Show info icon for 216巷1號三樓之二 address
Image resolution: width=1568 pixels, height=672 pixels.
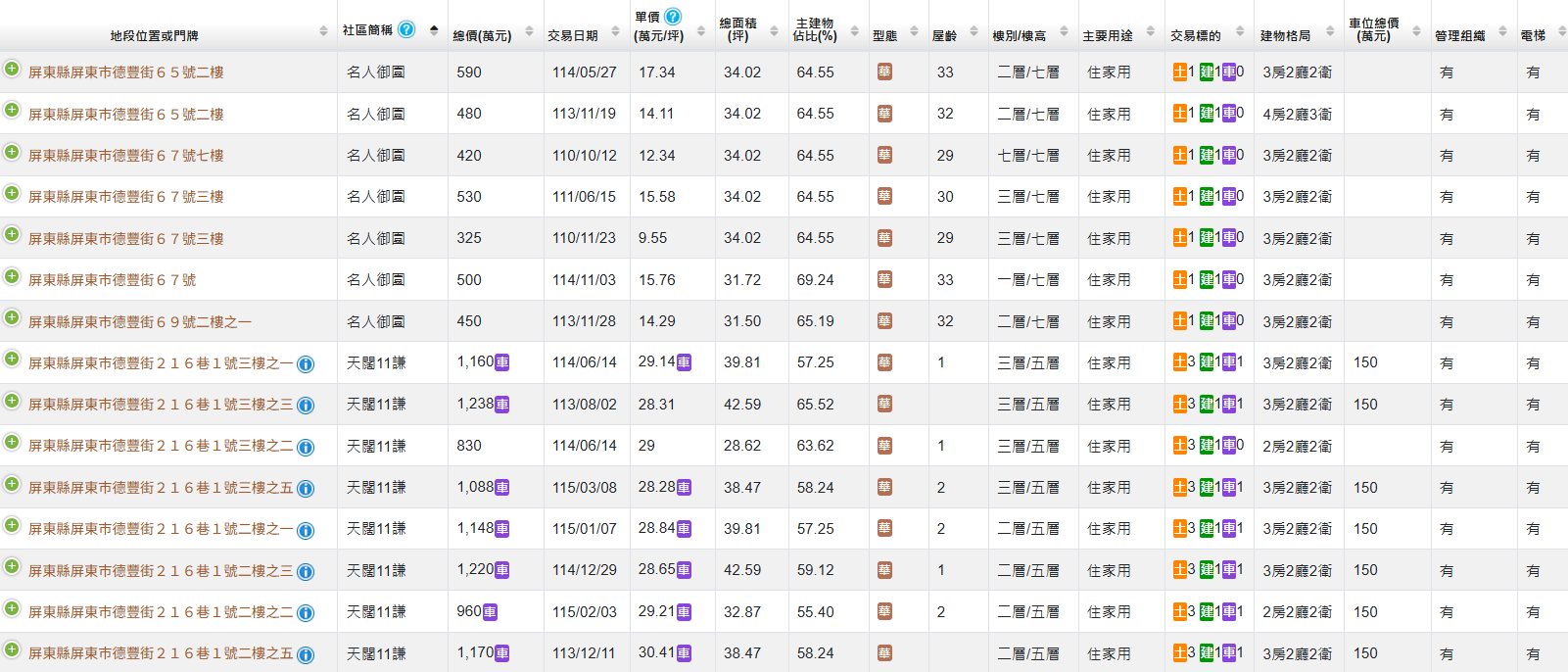(x=306, y=448)
